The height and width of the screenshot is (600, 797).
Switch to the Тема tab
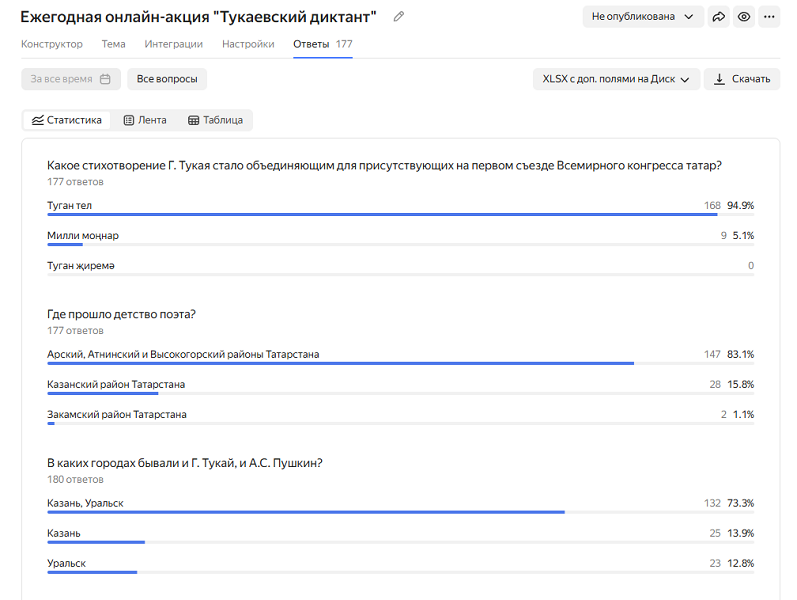113,44
